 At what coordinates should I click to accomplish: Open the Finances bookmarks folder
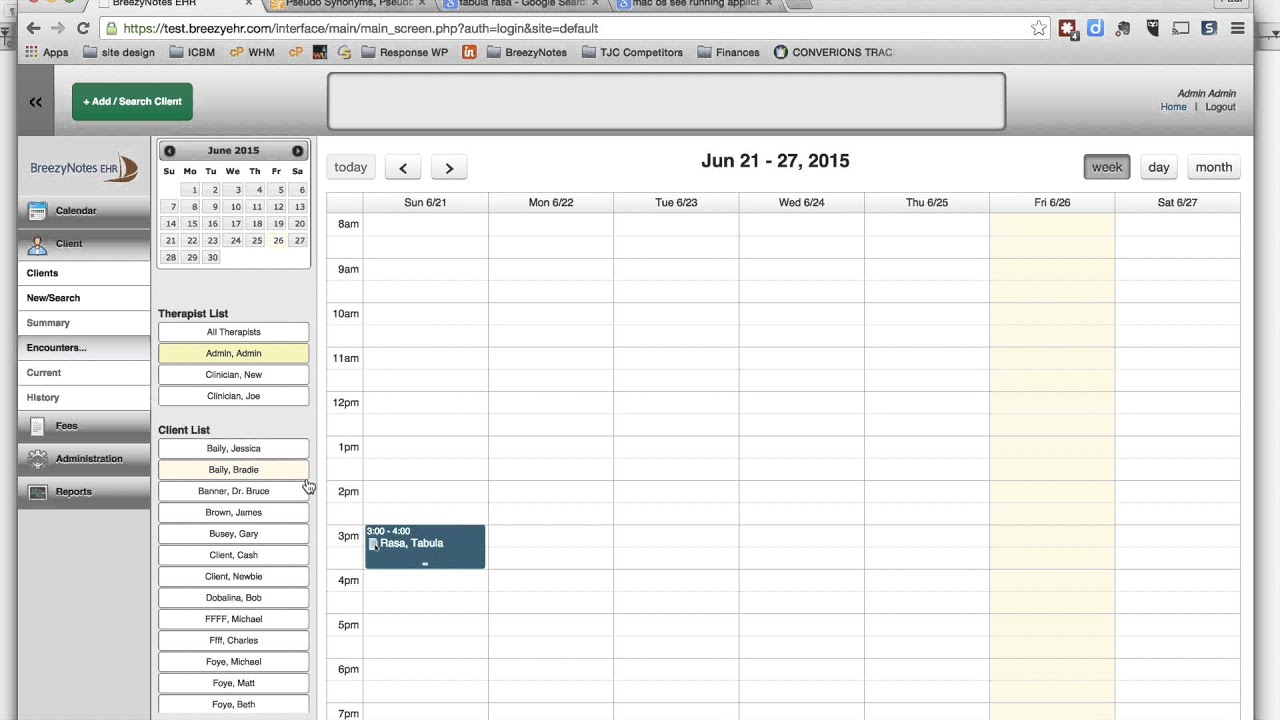pos(729,52)
